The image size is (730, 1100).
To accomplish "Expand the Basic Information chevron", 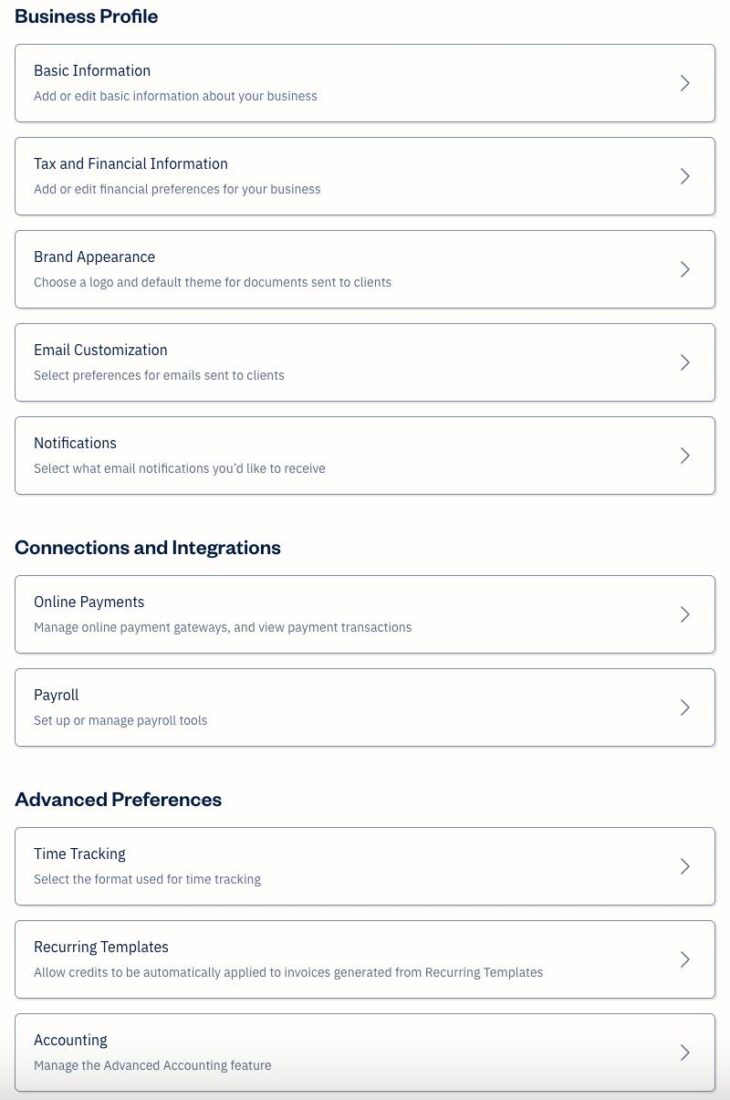I will click(686, 83).
